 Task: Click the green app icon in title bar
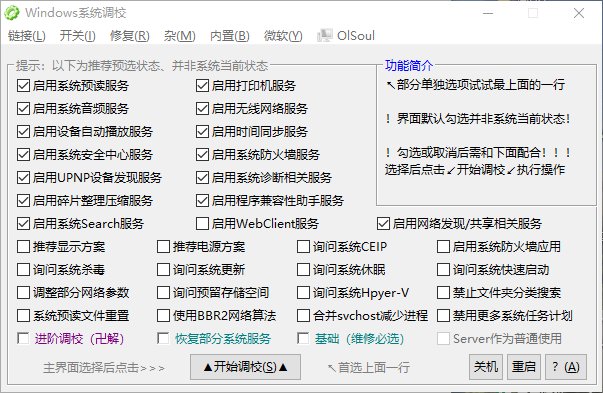[12, 13]
